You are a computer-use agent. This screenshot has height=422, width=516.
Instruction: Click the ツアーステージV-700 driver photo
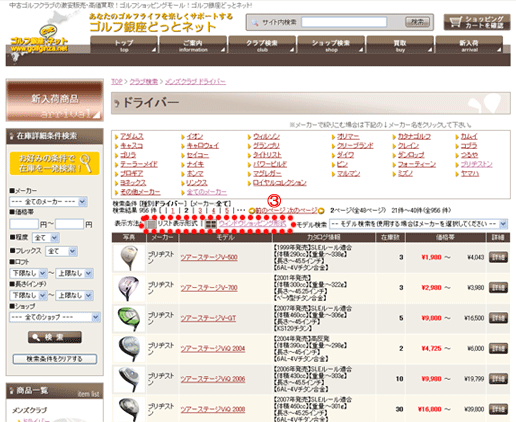129,288
